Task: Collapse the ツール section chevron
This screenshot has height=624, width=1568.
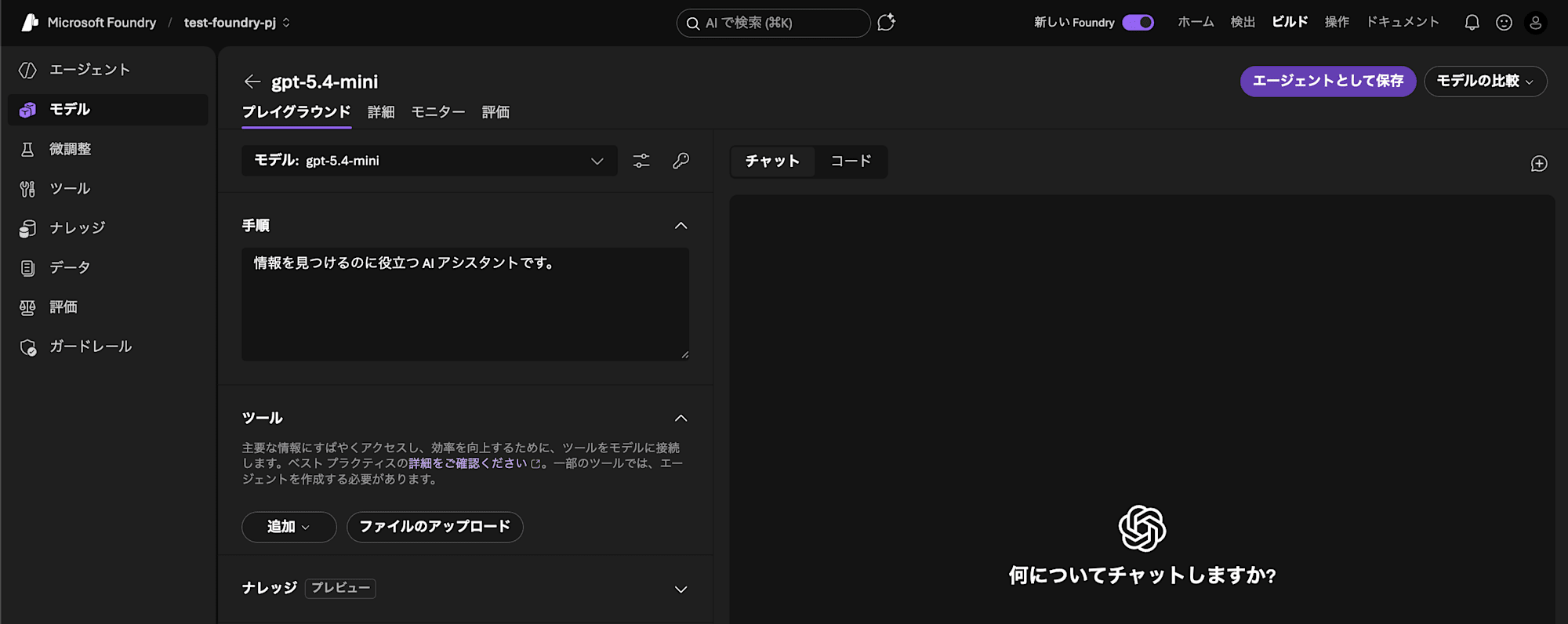Action: click(x=681, y=419)
